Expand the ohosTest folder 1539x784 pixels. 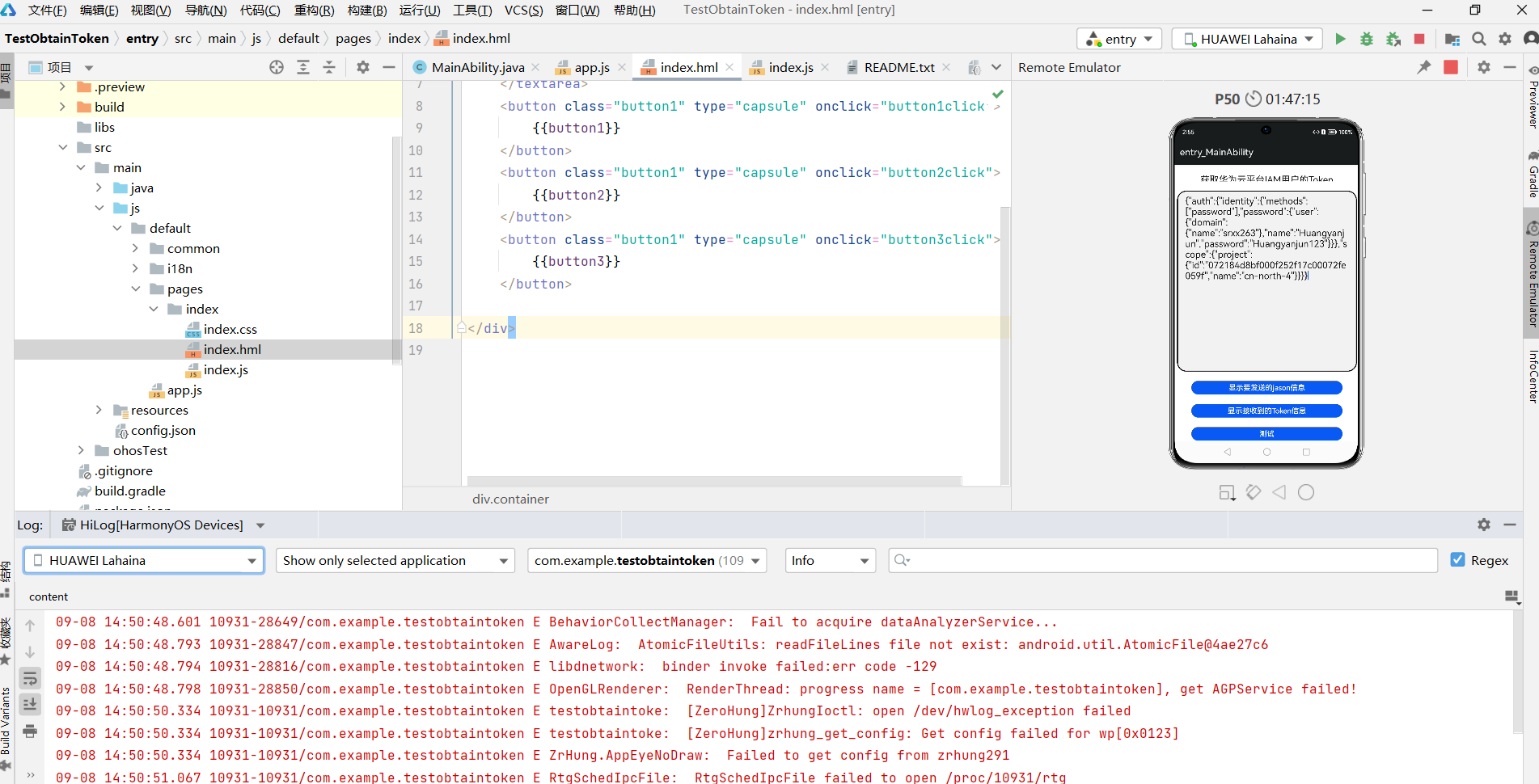[x=80, y=450]
